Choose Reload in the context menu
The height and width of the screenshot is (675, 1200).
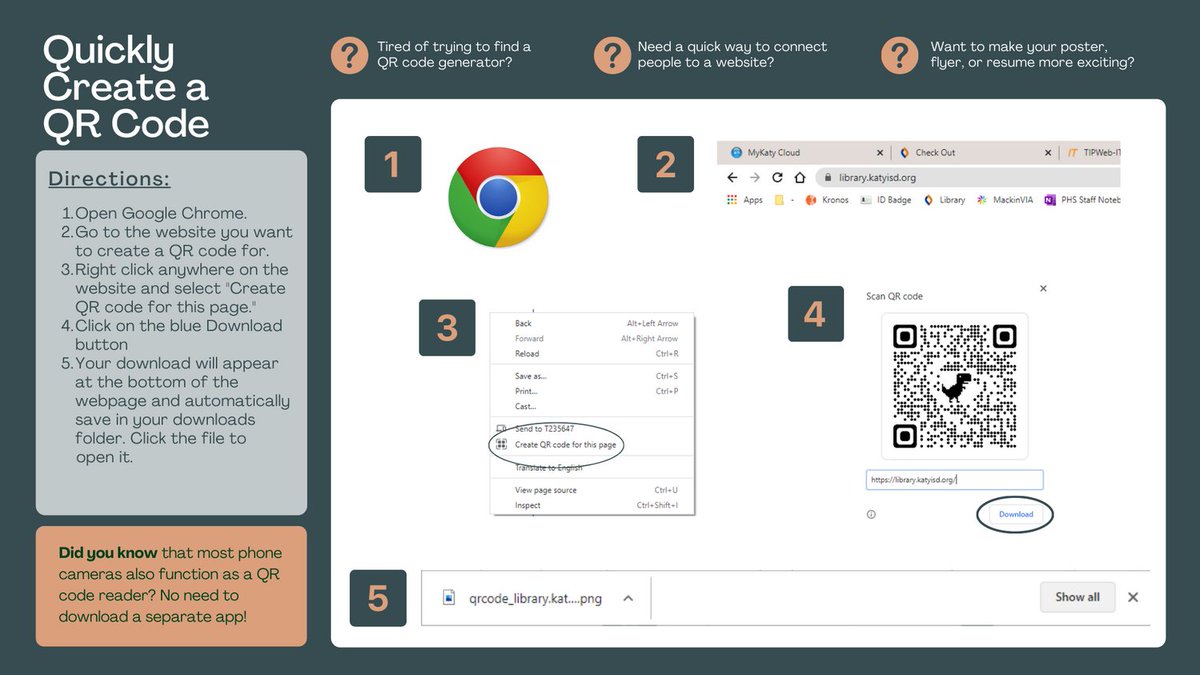(592, 354)
